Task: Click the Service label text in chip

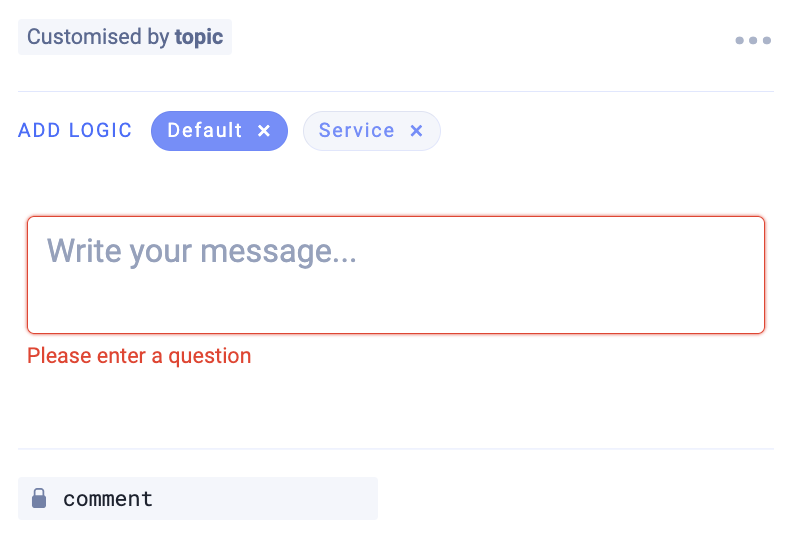Action: [356, 131]
